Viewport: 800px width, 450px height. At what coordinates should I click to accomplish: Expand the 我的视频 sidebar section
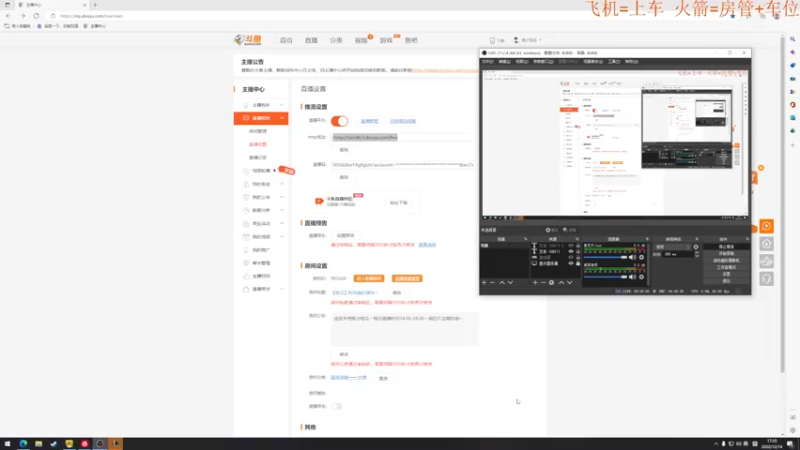[282, 237]
